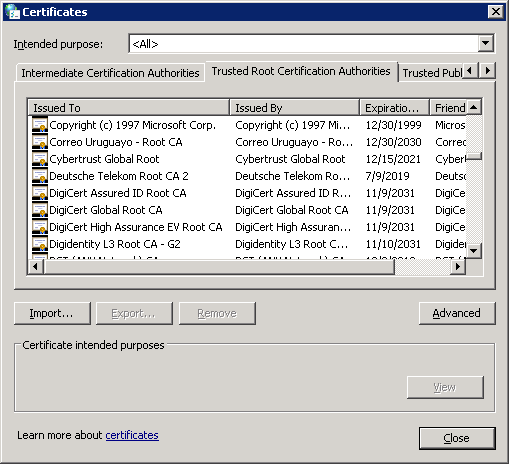Select the row Deutsche Telekom Root CA 2
The height and width of the screenshot is (464, 509).
(x=247, y=176)
